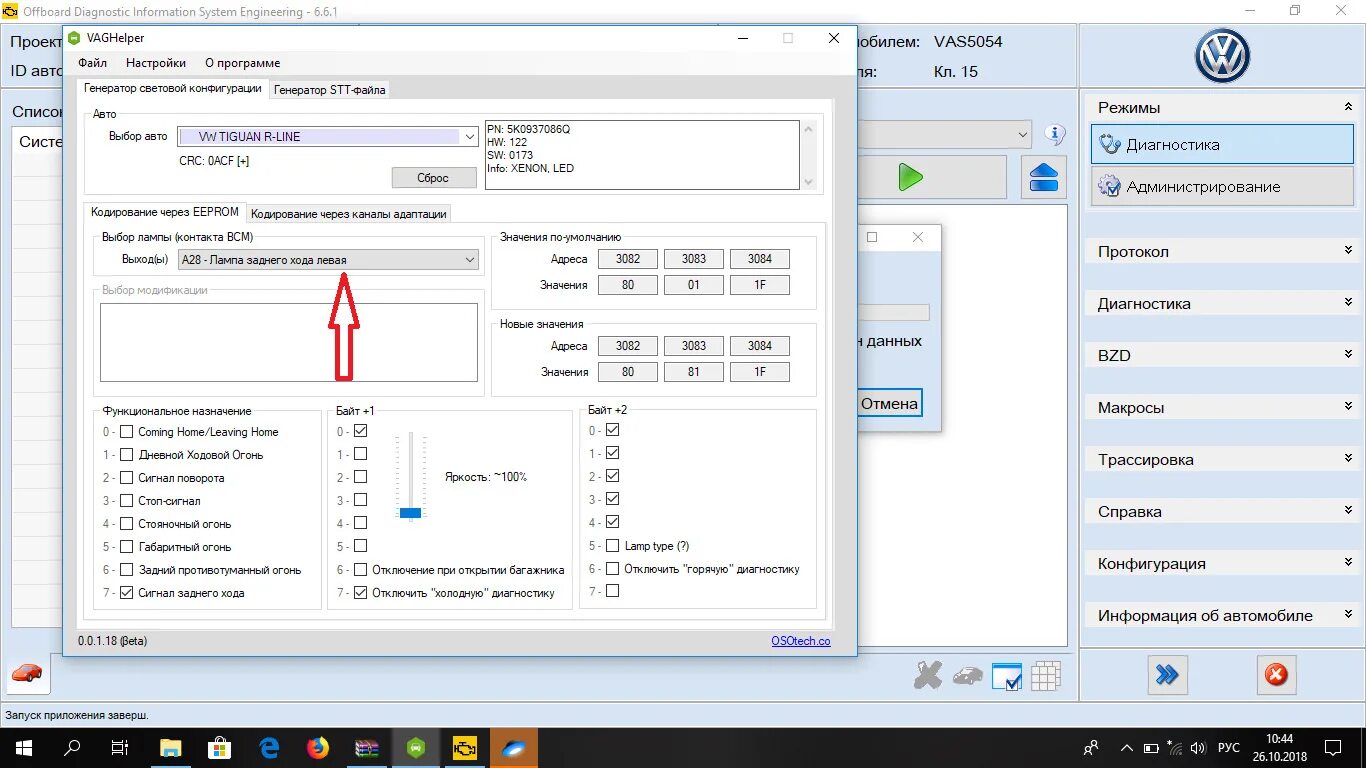Click the window-with-checkmark icon in ODIS

(1007, 677)
